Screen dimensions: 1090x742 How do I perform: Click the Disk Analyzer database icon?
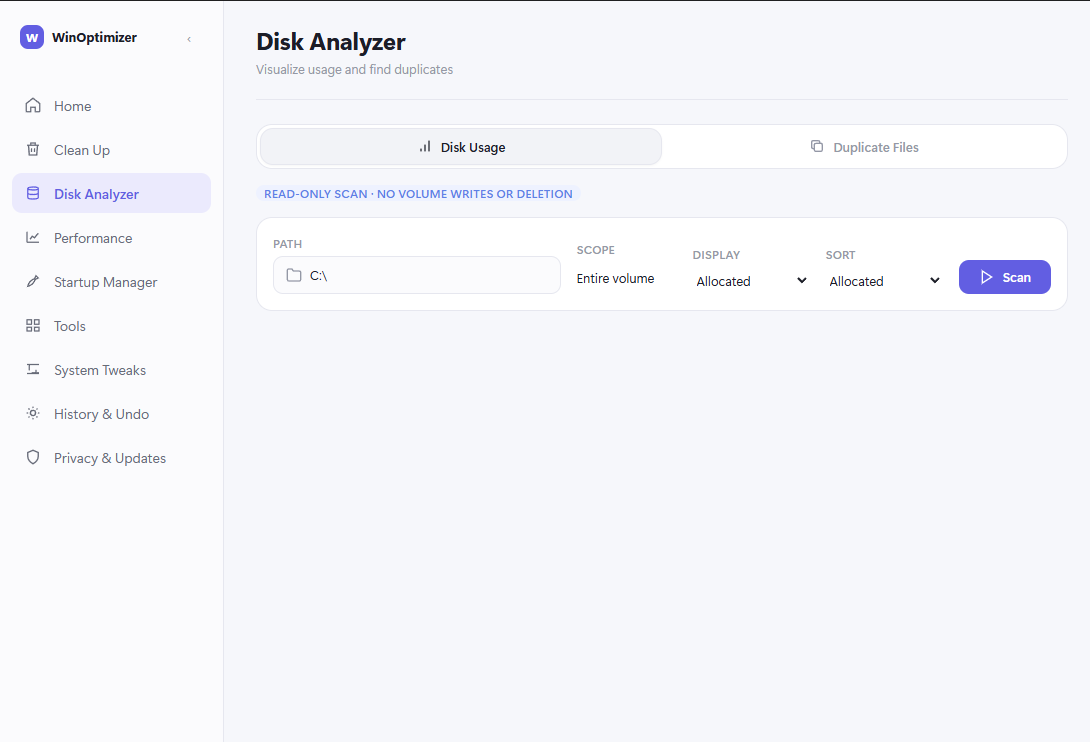pyautogui.click(x=33, y=193)
